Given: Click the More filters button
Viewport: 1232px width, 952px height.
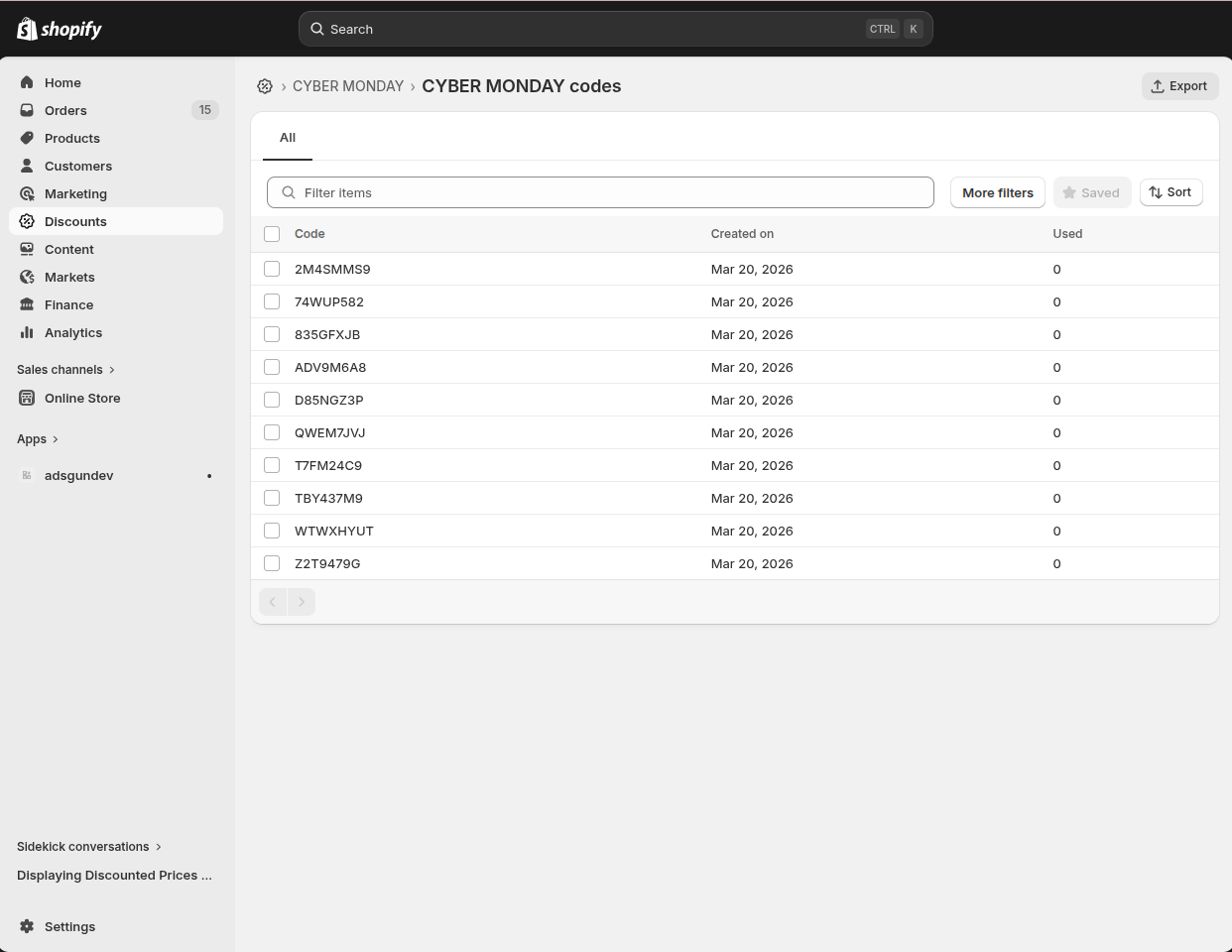Looking at the screenshot, I should [x=997, y=192].
